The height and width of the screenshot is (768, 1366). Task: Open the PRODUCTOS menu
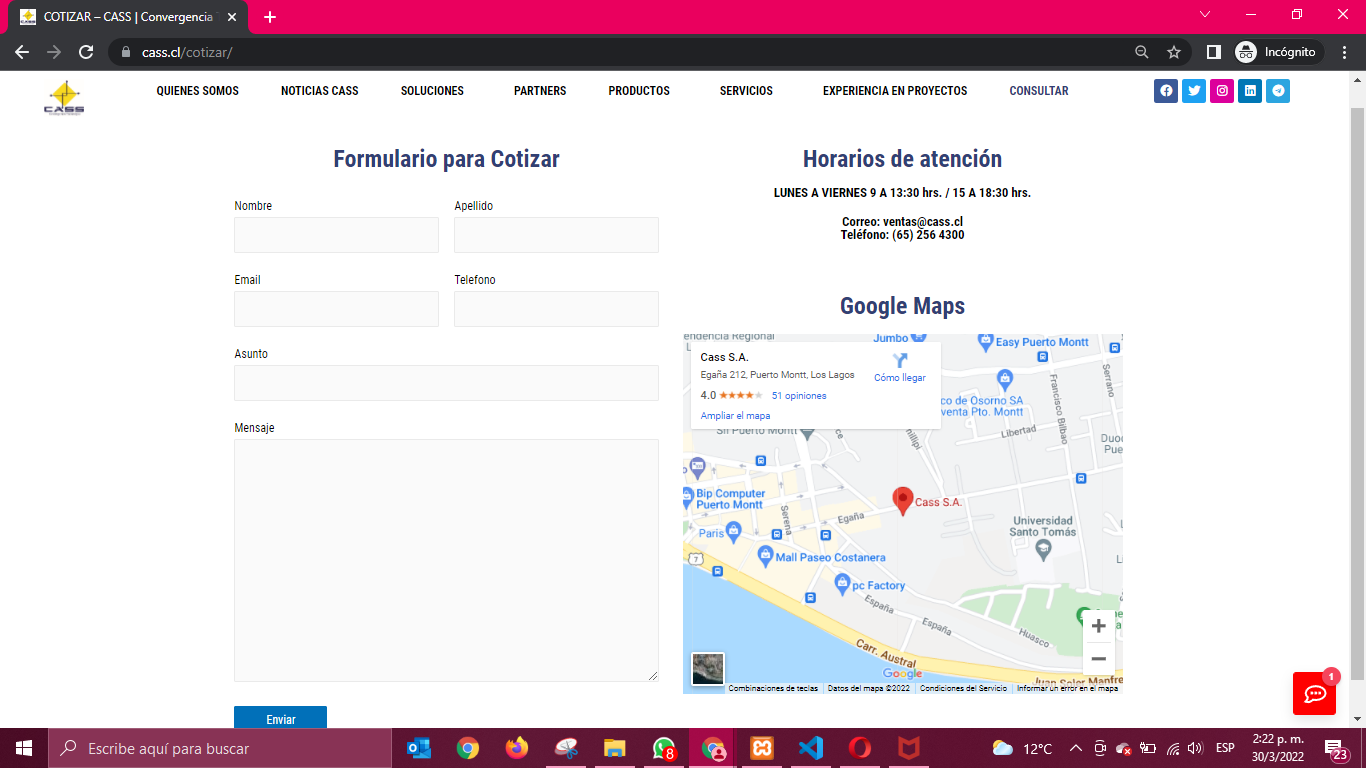(639, 91)
